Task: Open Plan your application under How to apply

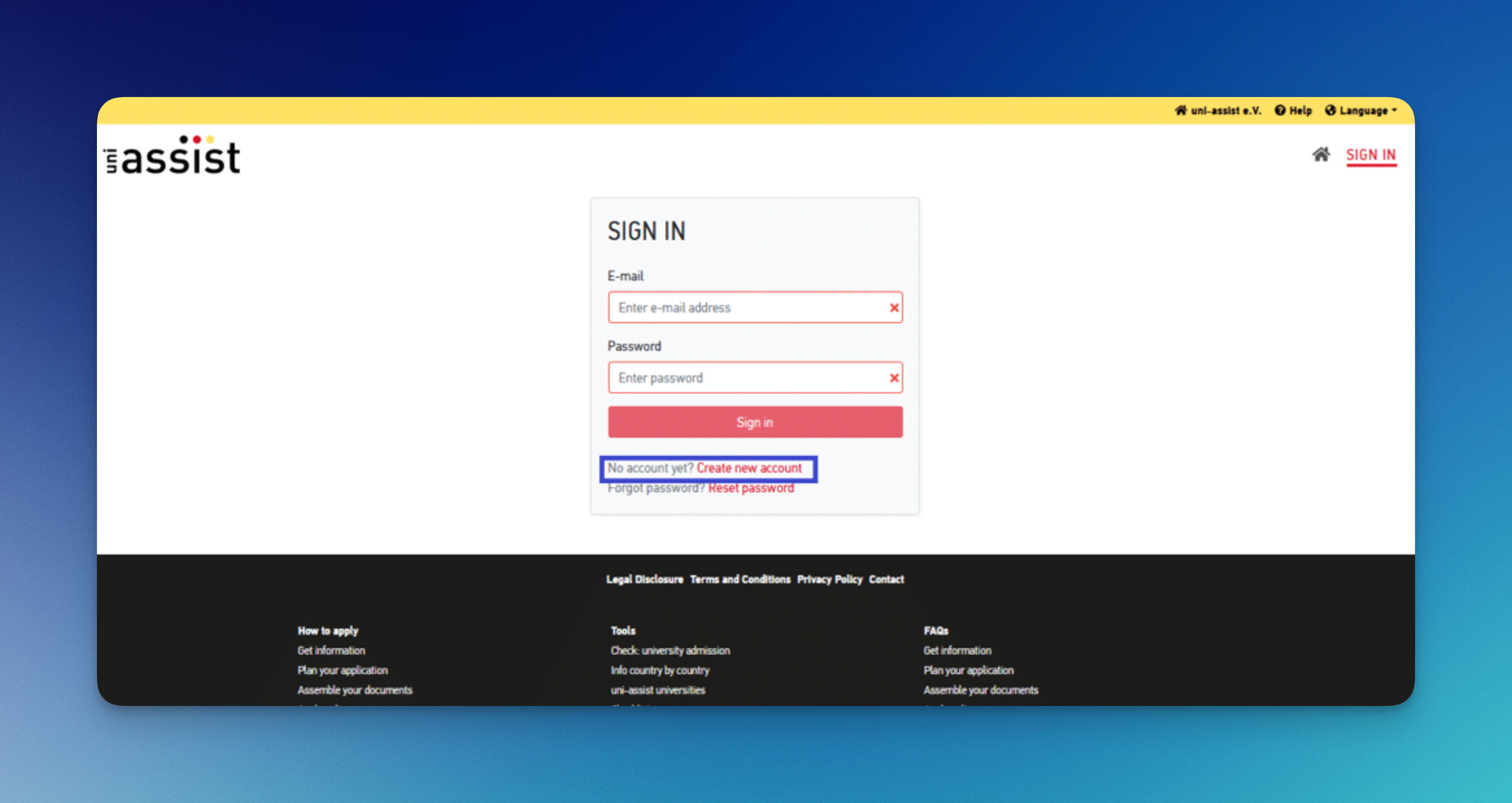Action: (x=342, y=670)
